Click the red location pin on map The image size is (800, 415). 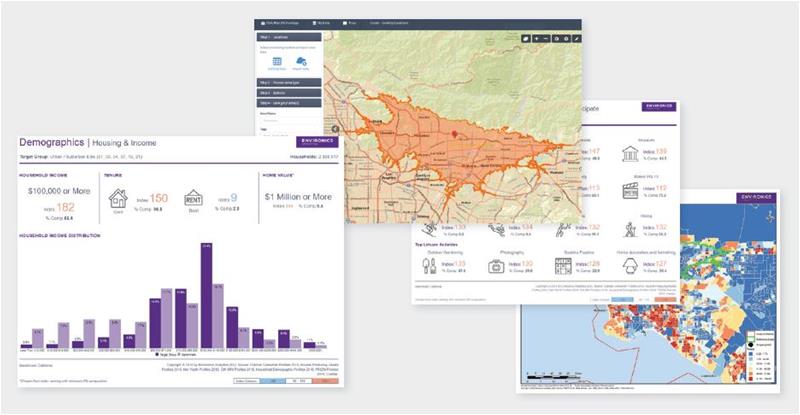[x=453, y=134]
